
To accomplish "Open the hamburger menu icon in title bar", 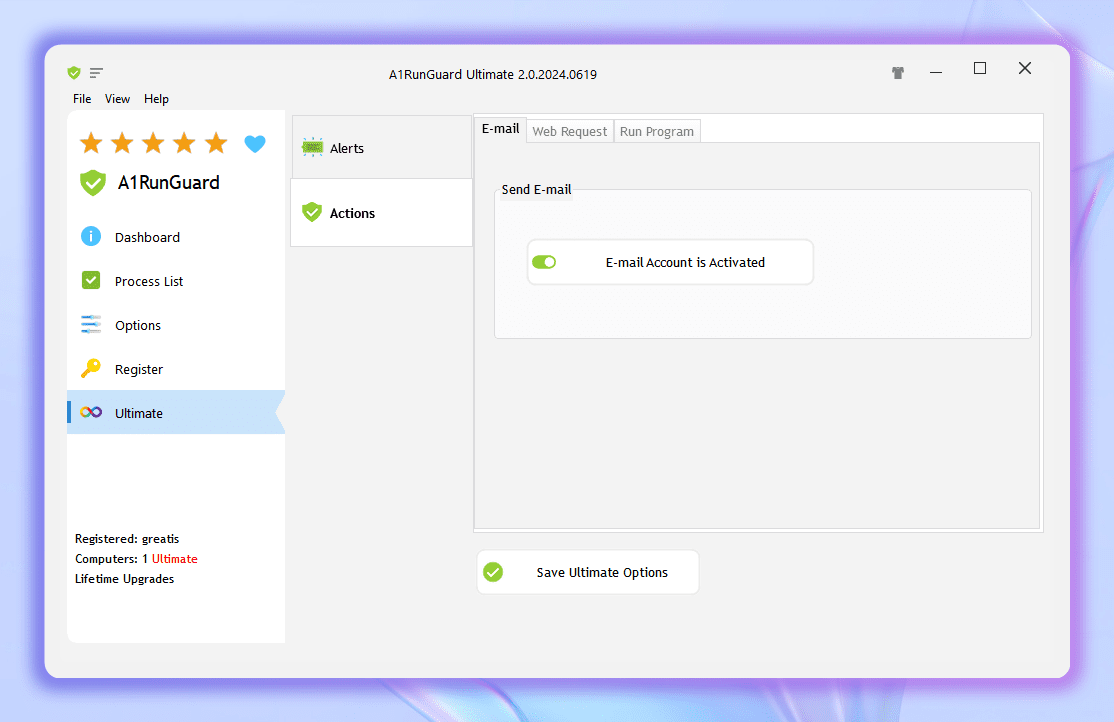I will point(96,73).
